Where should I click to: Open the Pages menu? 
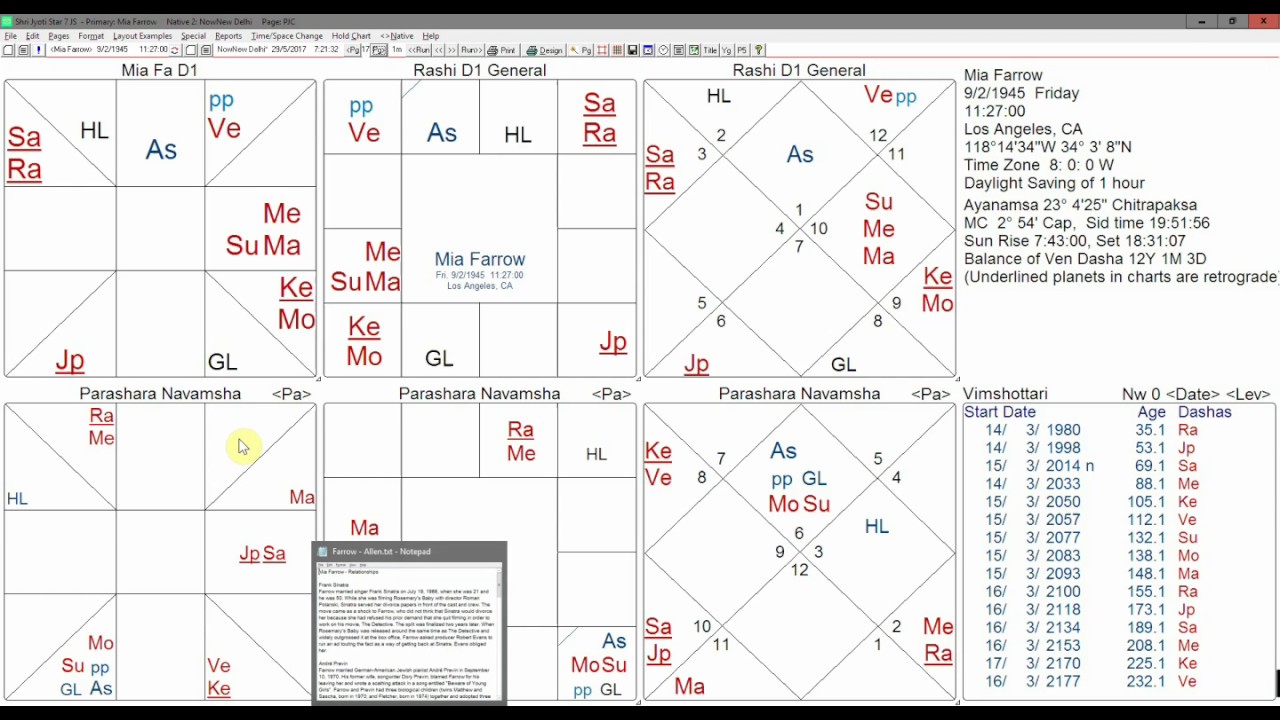(59, 36)
